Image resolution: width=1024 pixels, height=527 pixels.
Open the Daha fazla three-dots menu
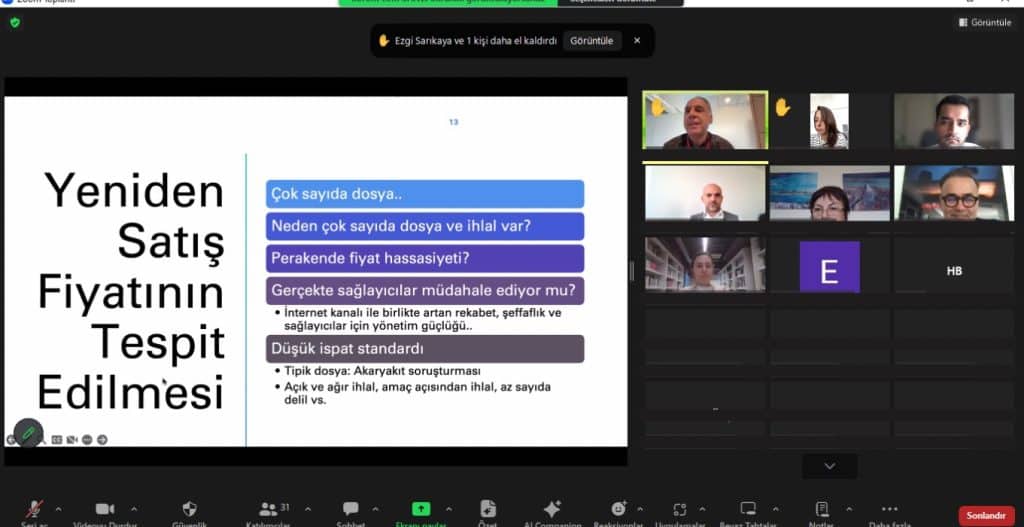click(x=889, y=509)
